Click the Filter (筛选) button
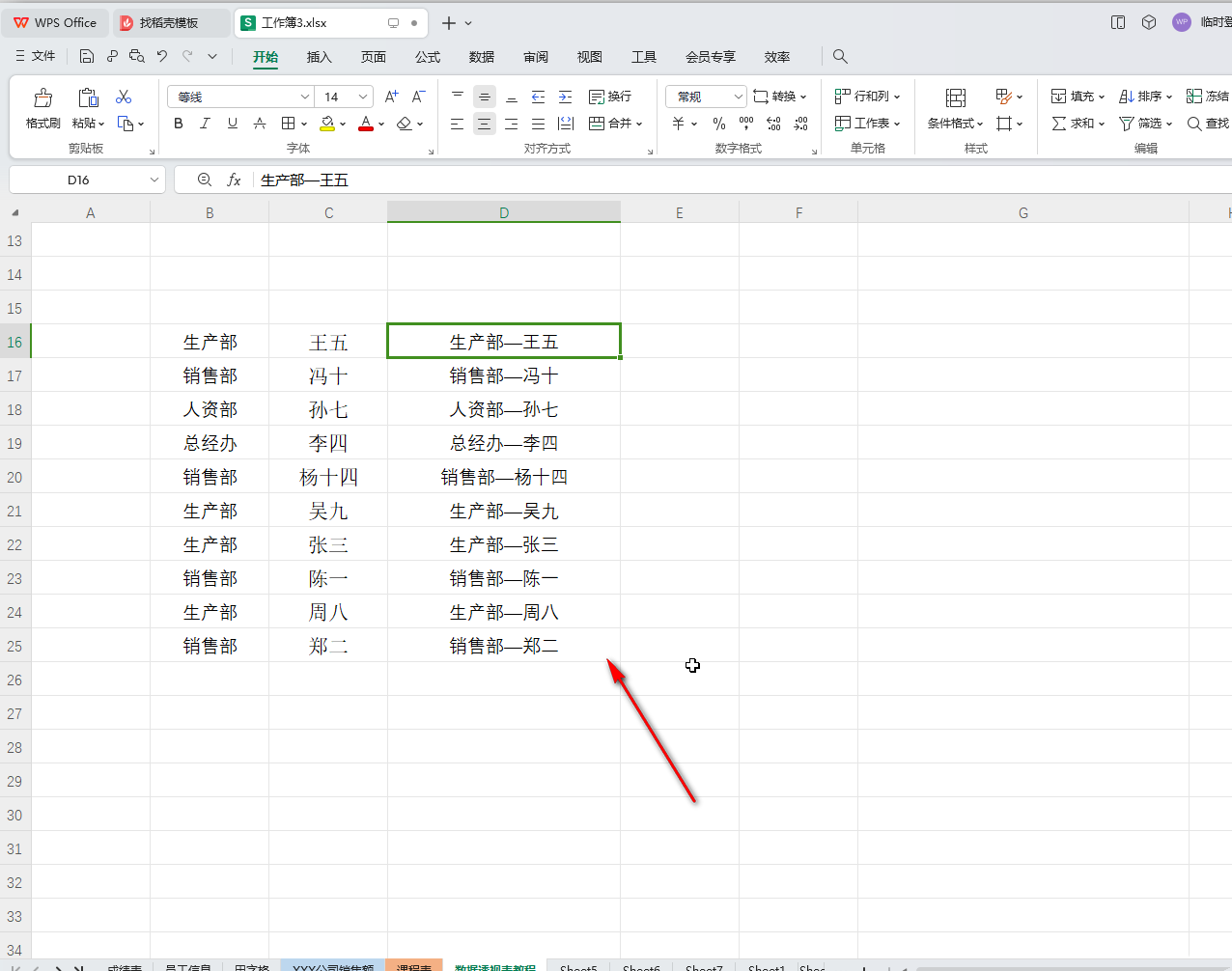The image size is (1232, 971). [x=1145, y=124]
